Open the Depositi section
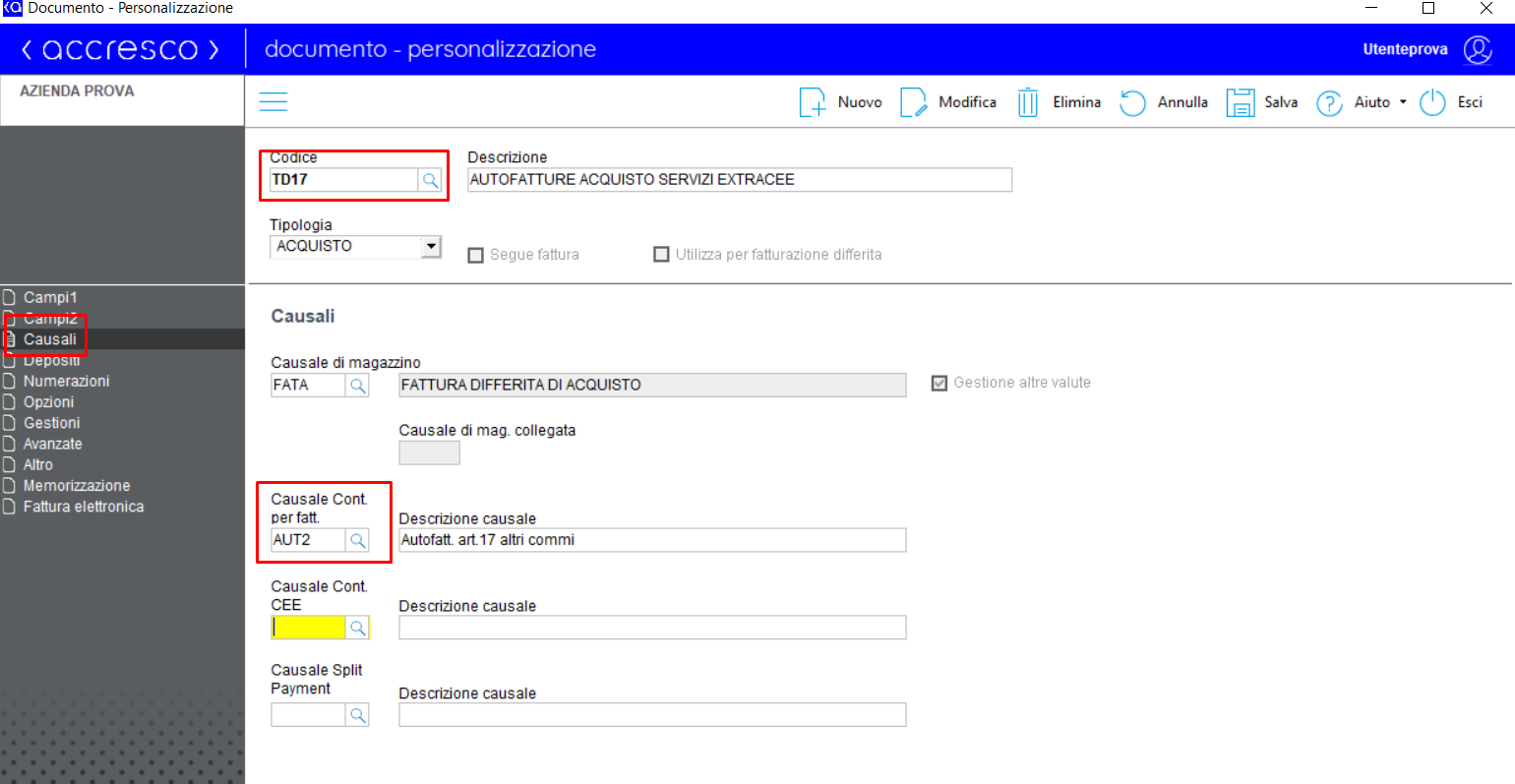The image size is (1515, 784). pos(52,360)
